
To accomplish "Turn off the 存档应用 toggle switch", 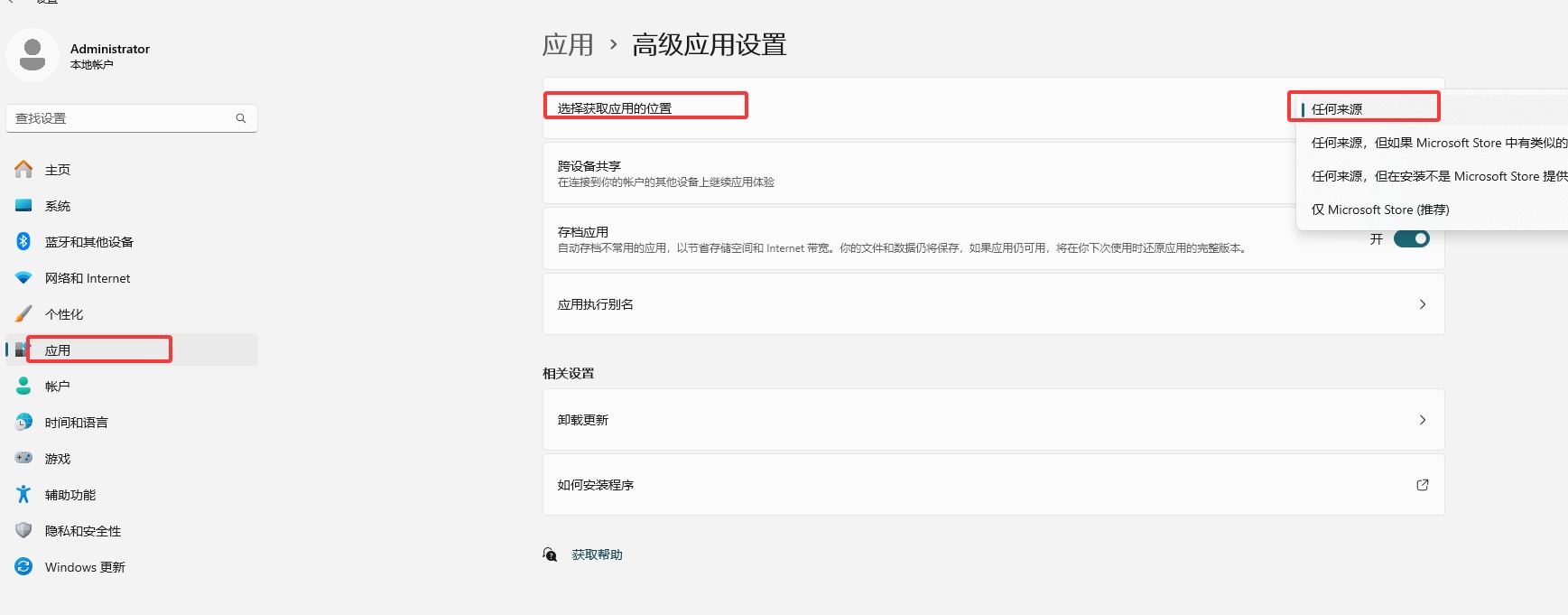I will tap(1411, 239).
